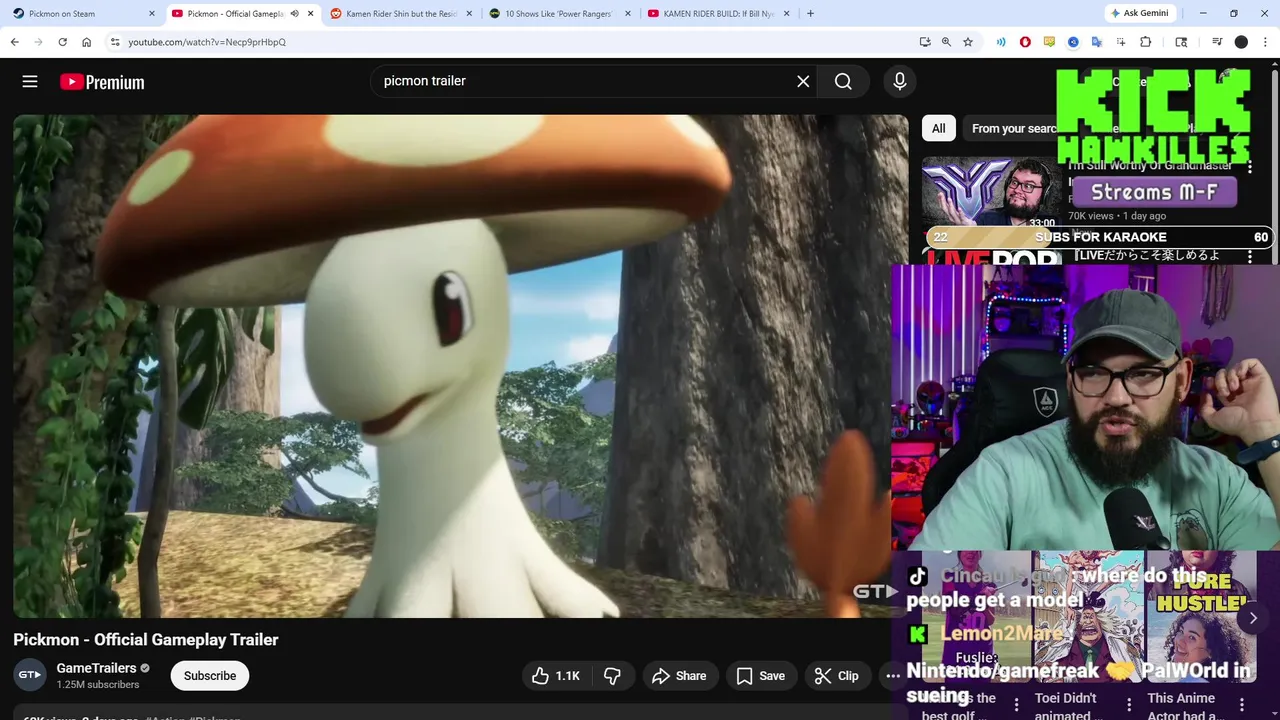Switch to KAMEN RIDER BUILD tab
Viewport: 1280px width, 720px height.
pos(718,14)
